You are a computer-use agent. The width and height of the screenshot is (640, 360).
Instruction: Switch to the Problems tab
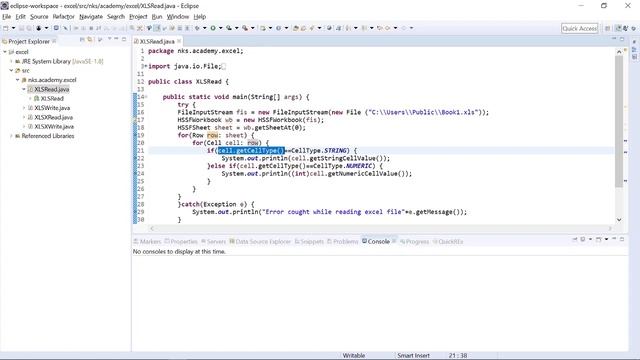pos(342,242)
